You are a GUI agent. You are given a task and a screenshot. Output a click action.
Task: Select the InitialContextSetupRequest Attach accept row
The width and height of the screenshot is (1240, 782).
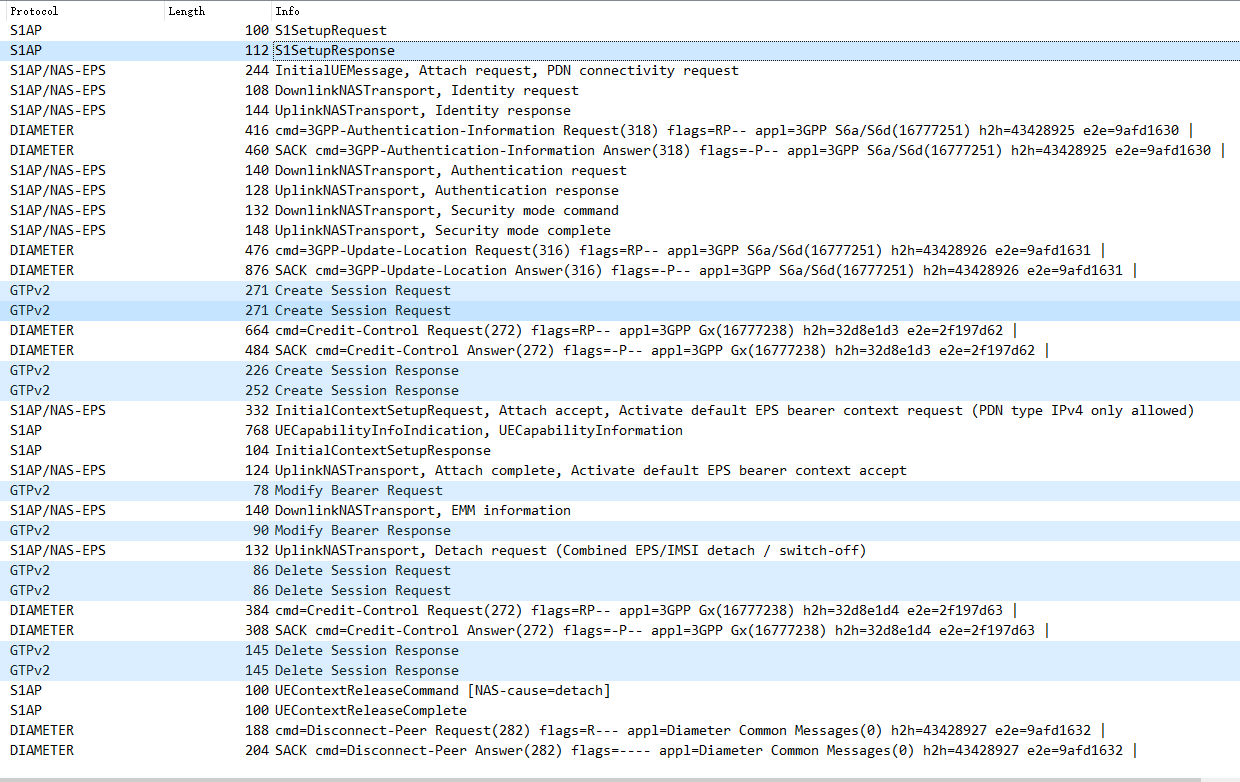(x=620, y=411)
